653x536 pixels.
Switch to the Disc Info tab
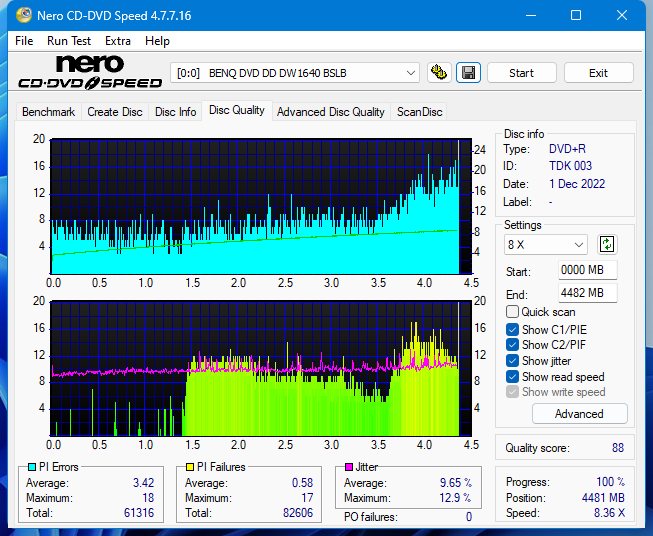pyautogui.click(x=175, y=112)
